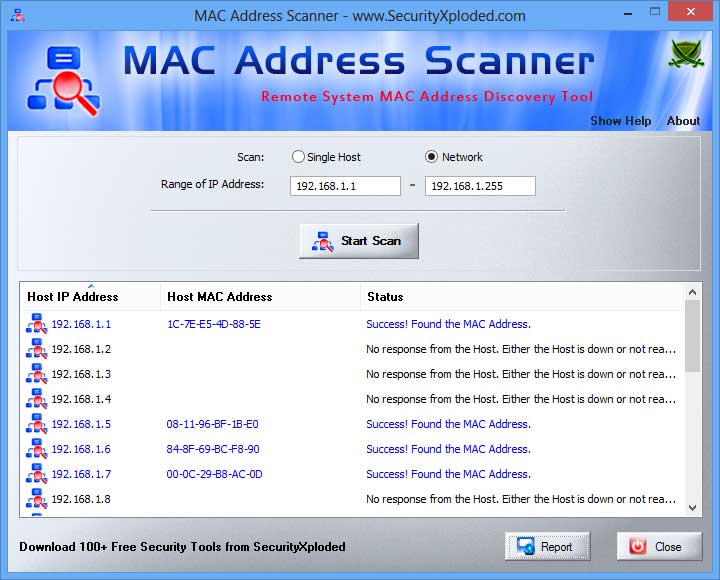This screenshot has height=580, width=720.
Task: Close the application via the Close button
Action: pyautogui.click(x=659, y=546)
